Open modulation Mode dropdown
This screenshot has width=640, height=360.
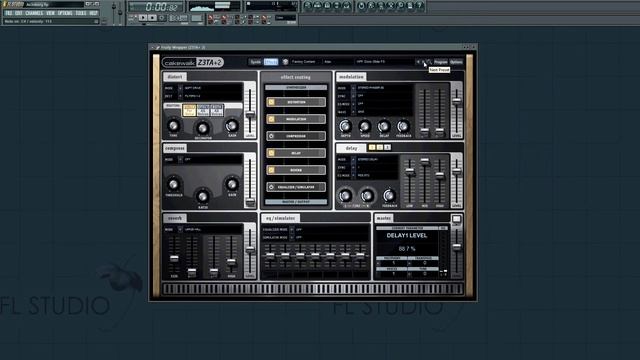point(353,88)
